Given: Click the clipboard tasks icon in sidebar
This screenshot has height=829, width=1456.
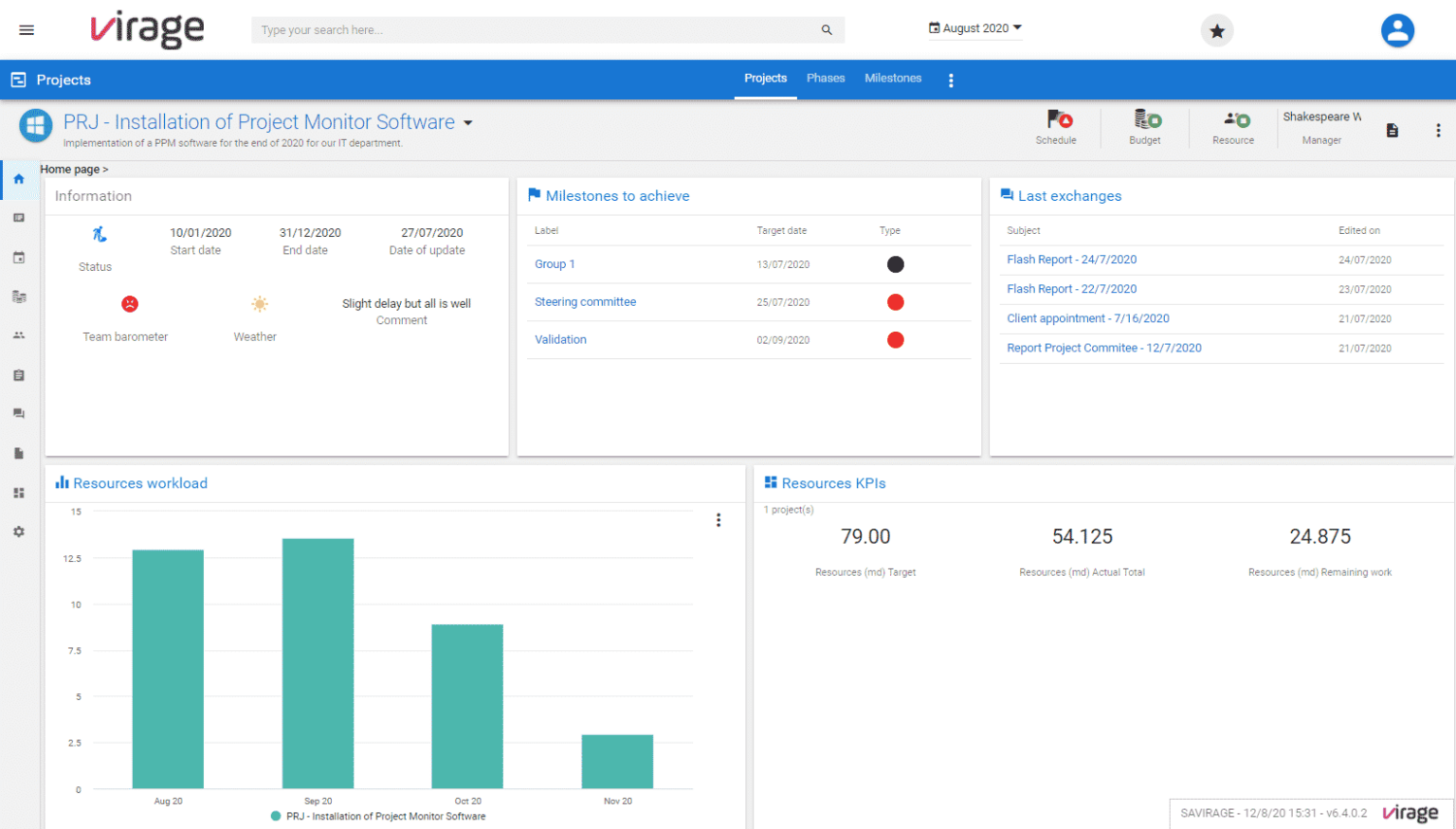Looking at the screenshot, I should pyautogui.click(x=19, y=374).
